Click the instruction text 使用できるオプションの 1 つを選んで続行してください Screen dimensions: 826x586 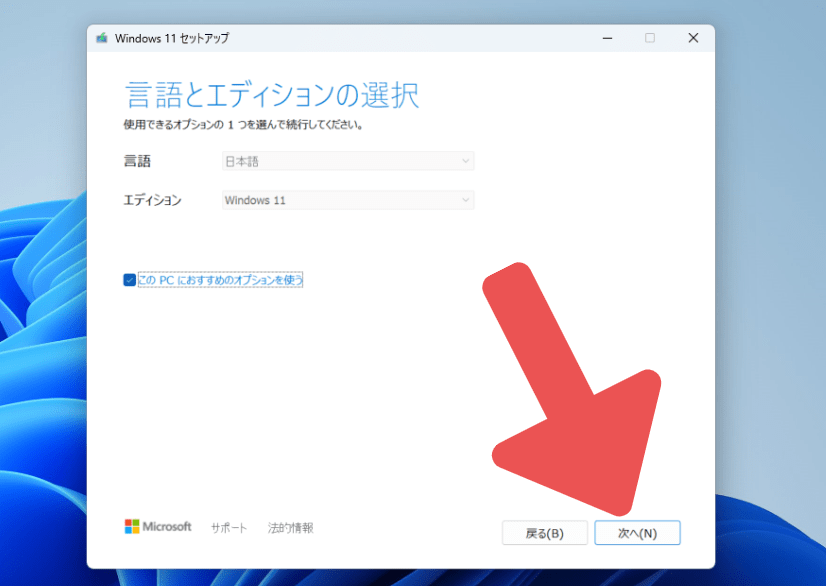pos(243,125)
